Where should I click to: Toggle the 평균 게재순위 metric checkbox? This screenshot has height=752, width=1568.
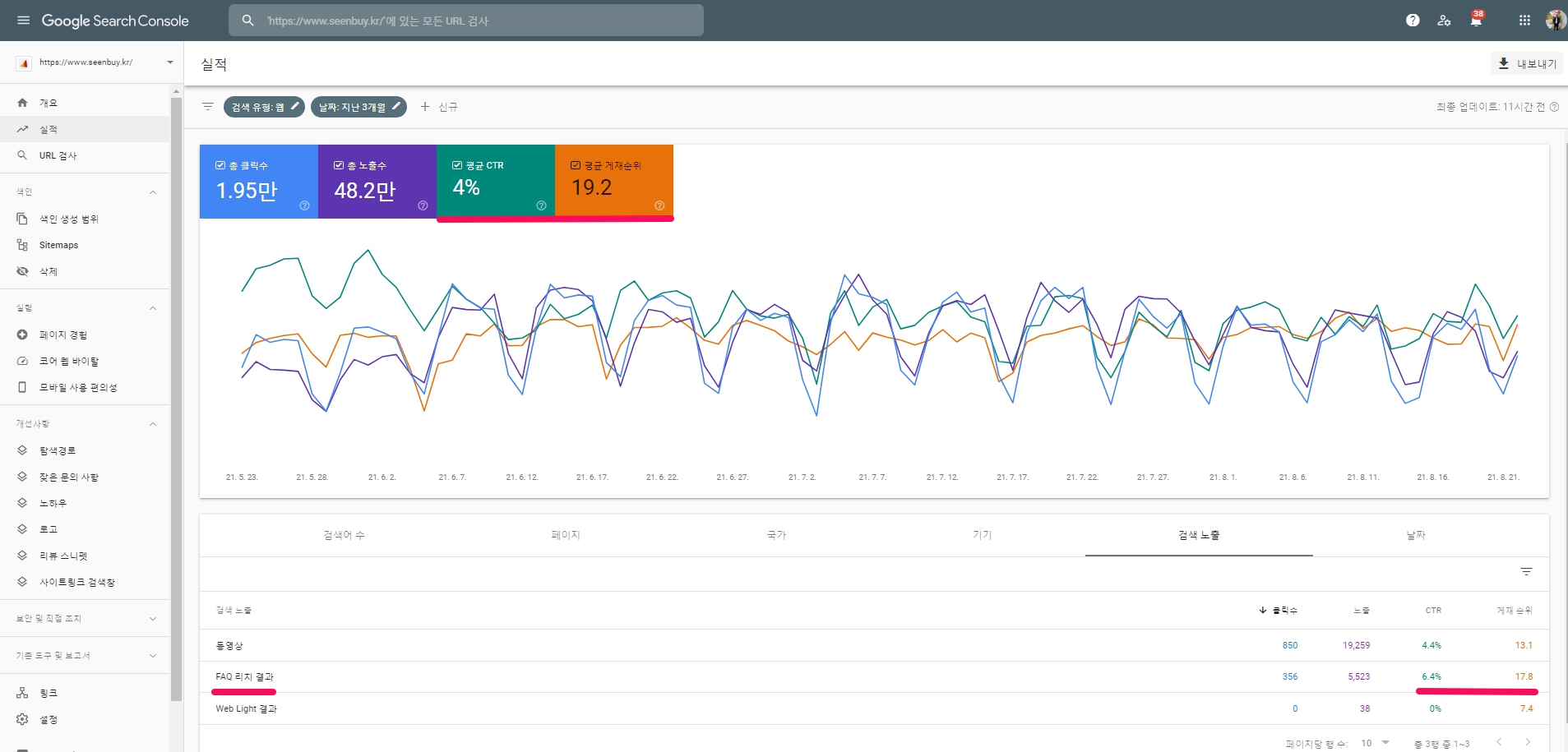(x=576, y=165)
